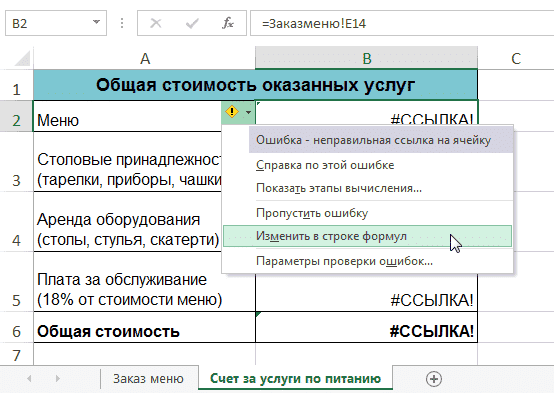Select the 'Меню' cell
The image size is (554, 393).
(128, 116)
